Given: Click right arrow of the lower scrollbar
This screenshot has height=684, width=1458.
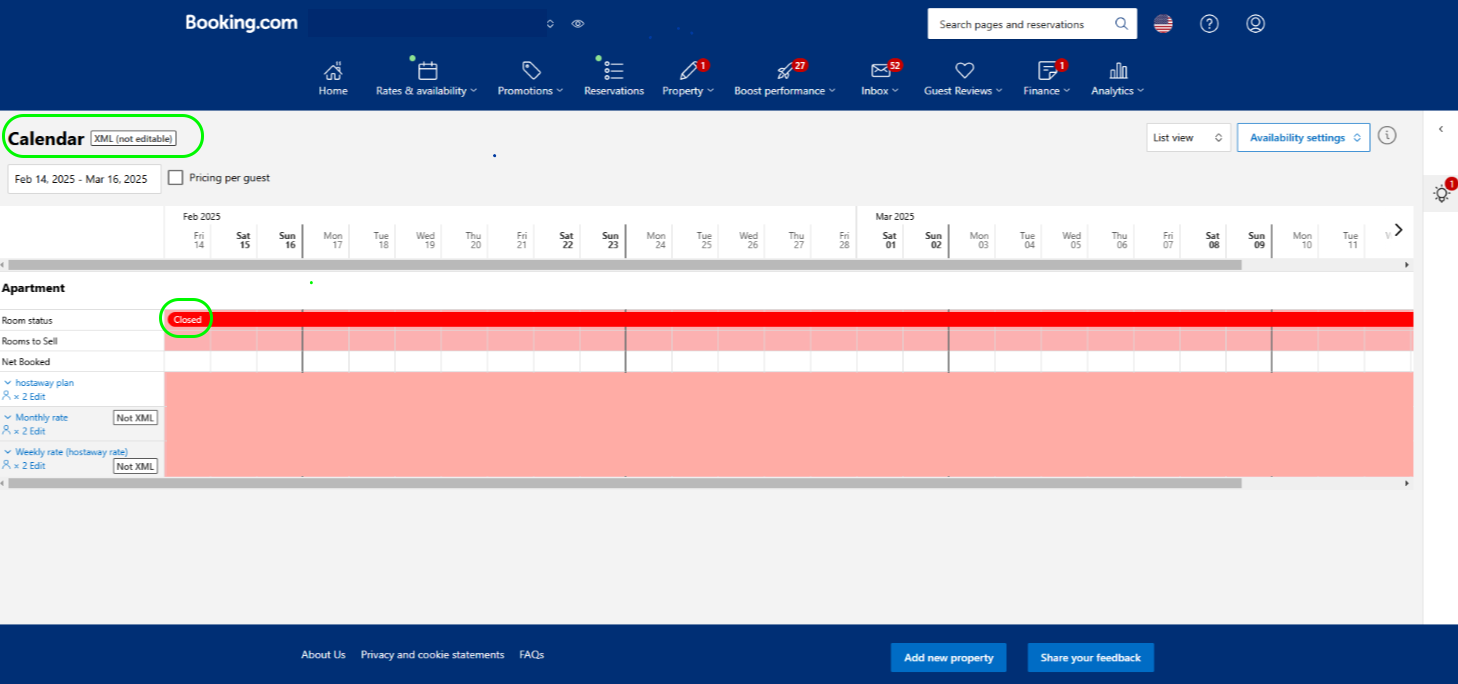Looking at the screenshot, I should tap(1407, 483).
